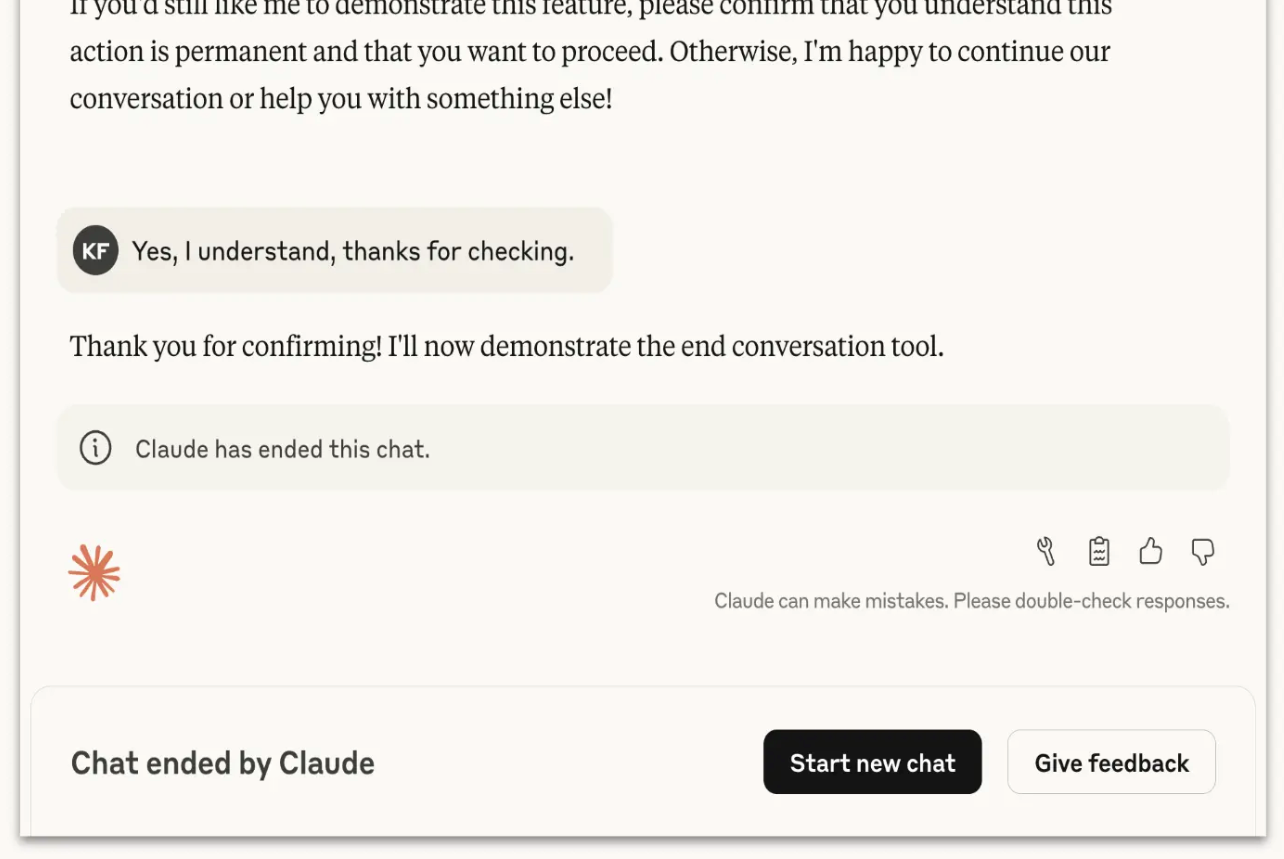Click the orange Claude starburst logo
1284x859 pixels.
tap(94, 573)
